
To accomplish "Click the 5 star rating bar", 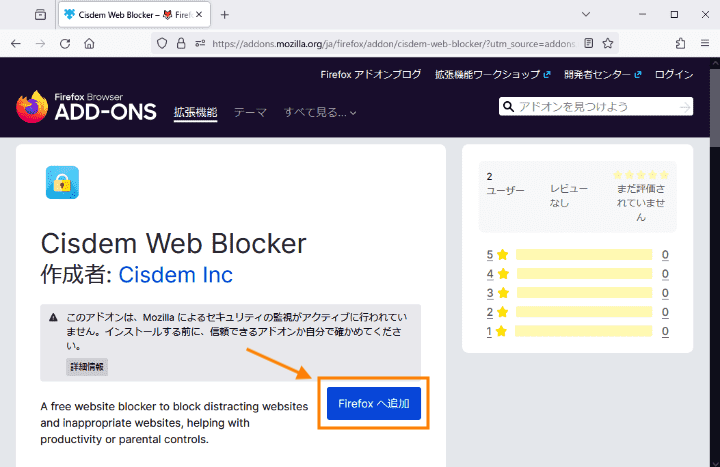I will [584, 254].
